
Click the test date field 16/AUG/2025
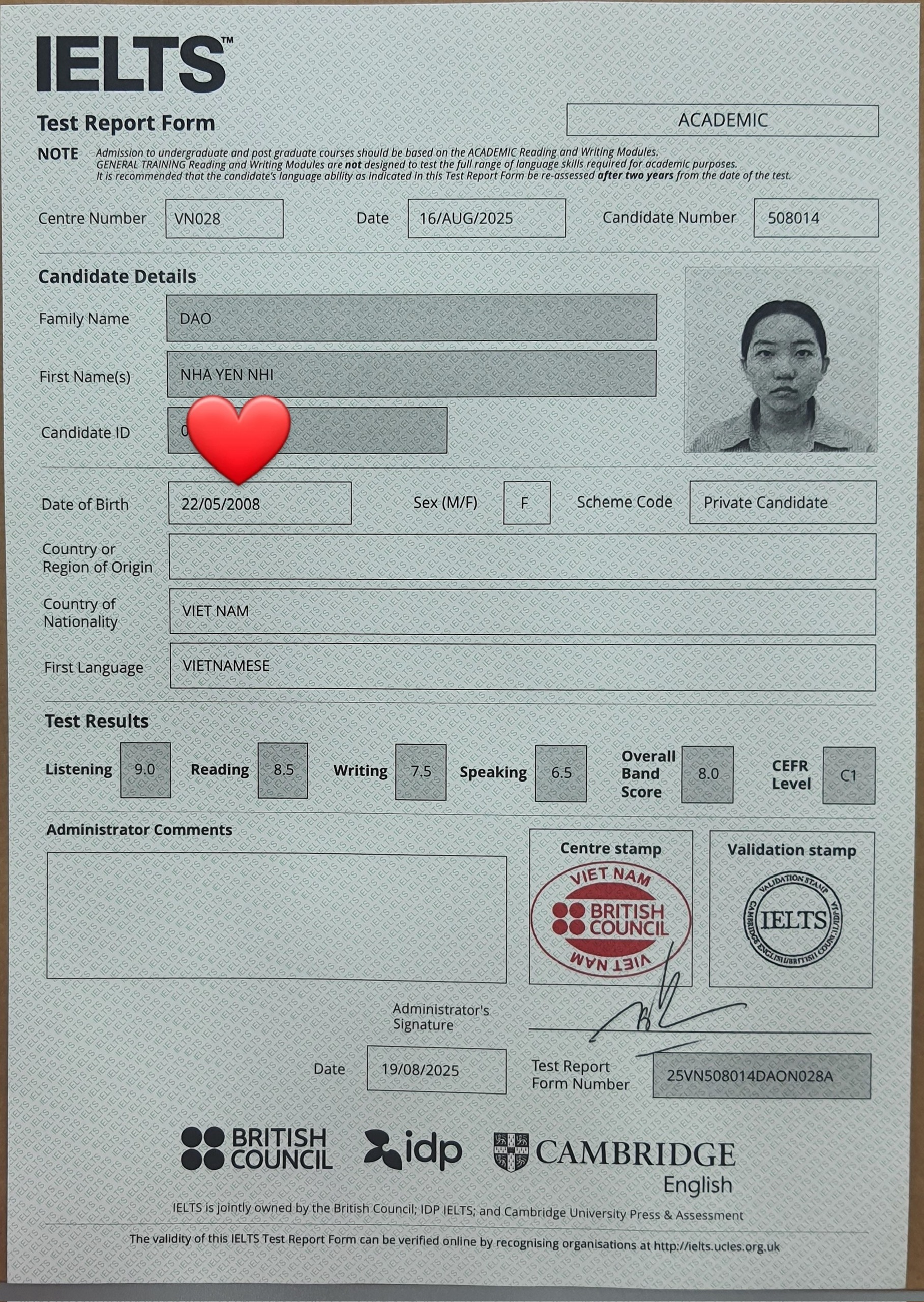[487, 218]
